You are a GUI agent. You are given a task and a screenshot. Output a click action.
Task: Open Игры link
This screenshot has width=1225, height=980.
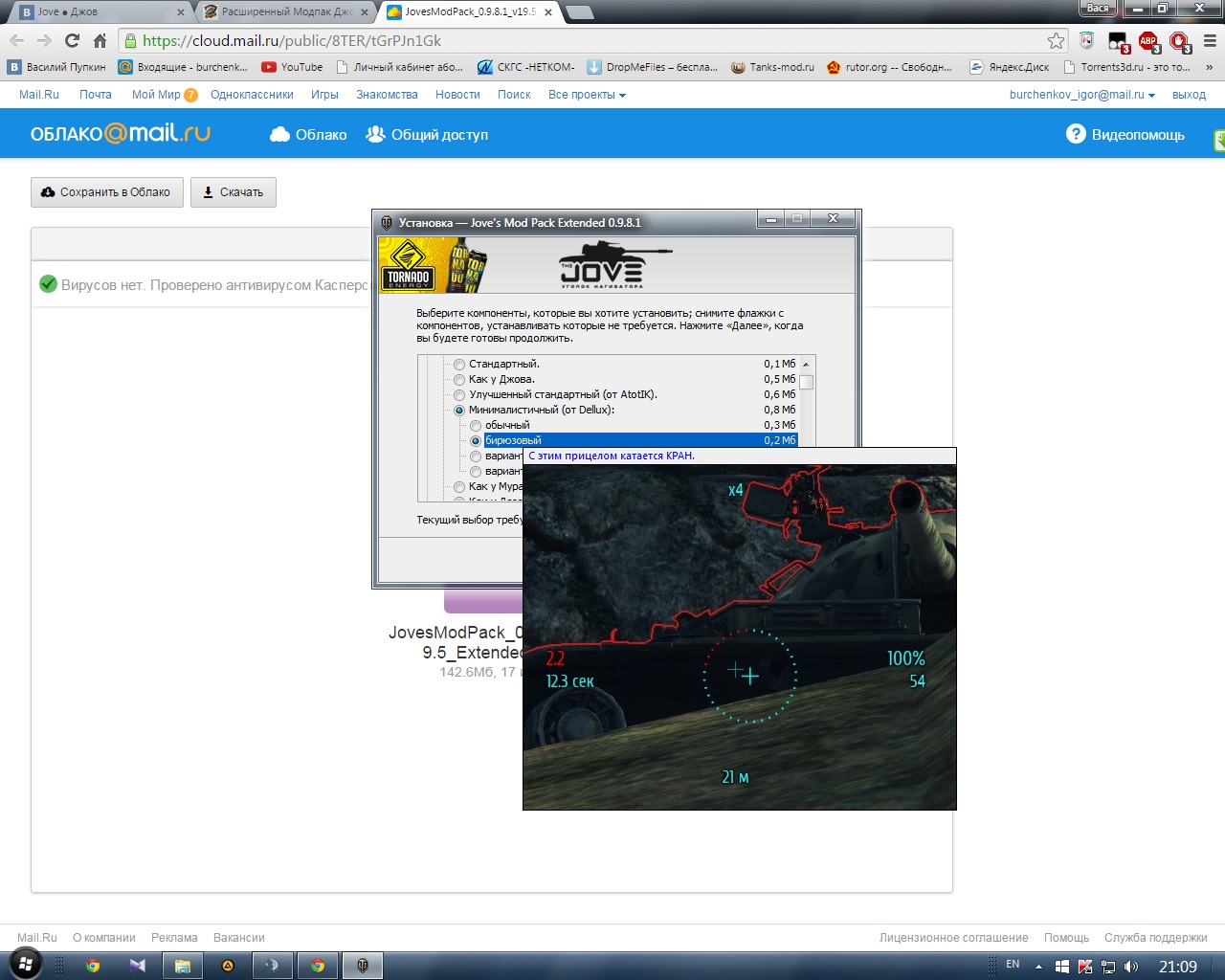point(324,95)
